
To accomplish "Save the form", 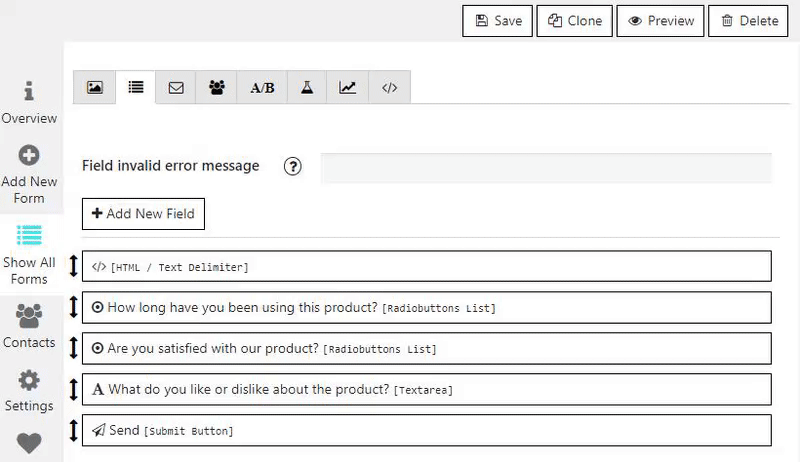I will 497,21.
